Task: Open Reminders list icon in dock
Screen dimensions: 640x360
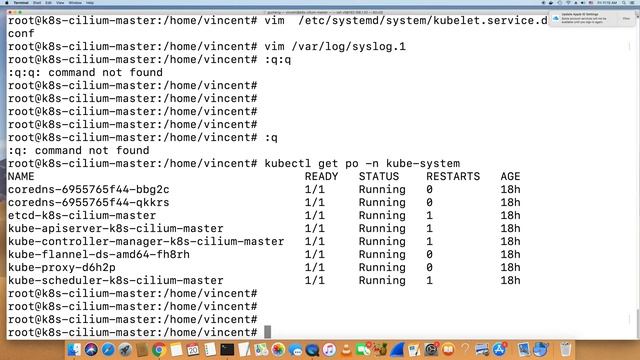Action: click(x=210, y=349)
